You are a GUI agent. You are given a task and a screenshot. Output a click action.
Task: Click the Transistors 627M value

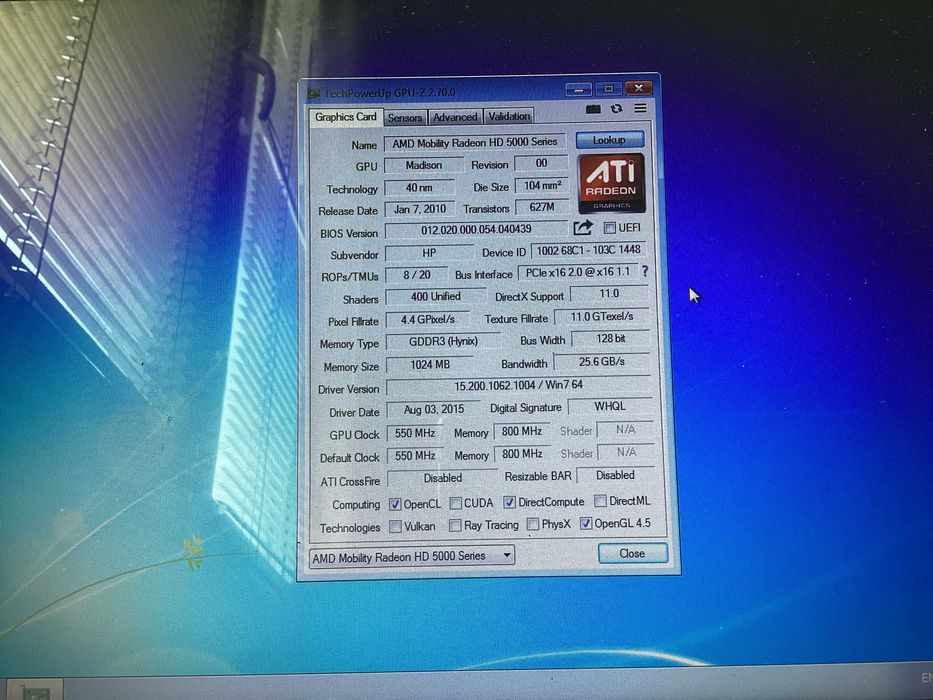[541, 207]
